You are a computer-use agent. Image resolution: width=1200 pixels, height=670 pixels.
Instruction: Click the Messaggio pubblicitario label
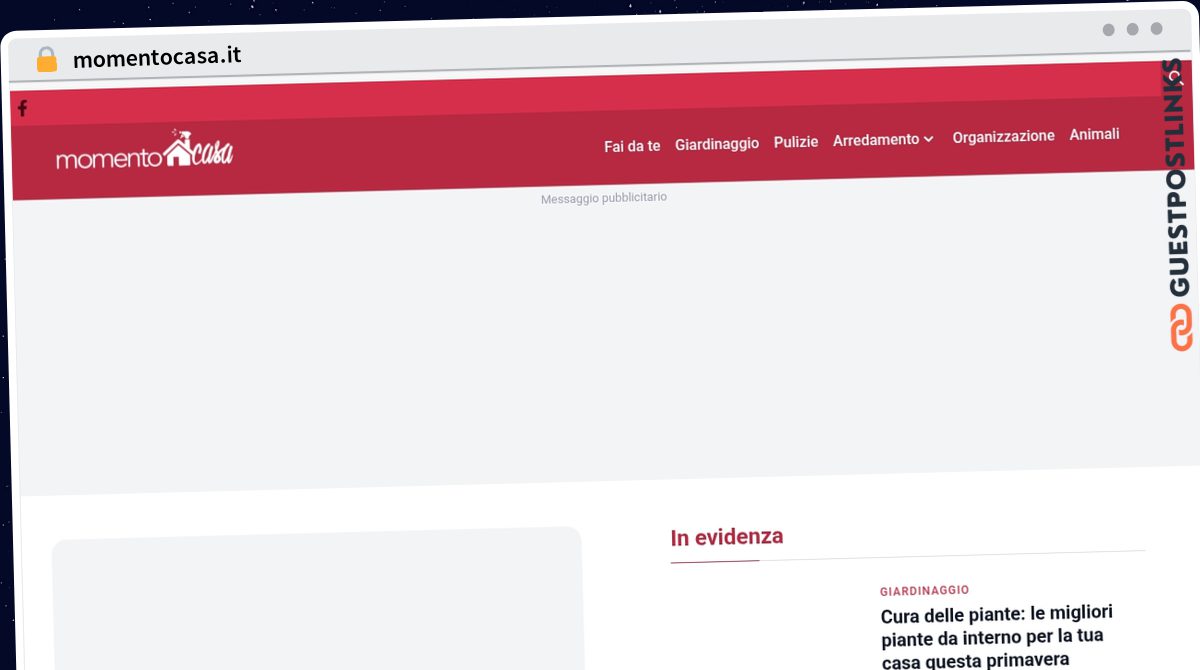(604, 198)
